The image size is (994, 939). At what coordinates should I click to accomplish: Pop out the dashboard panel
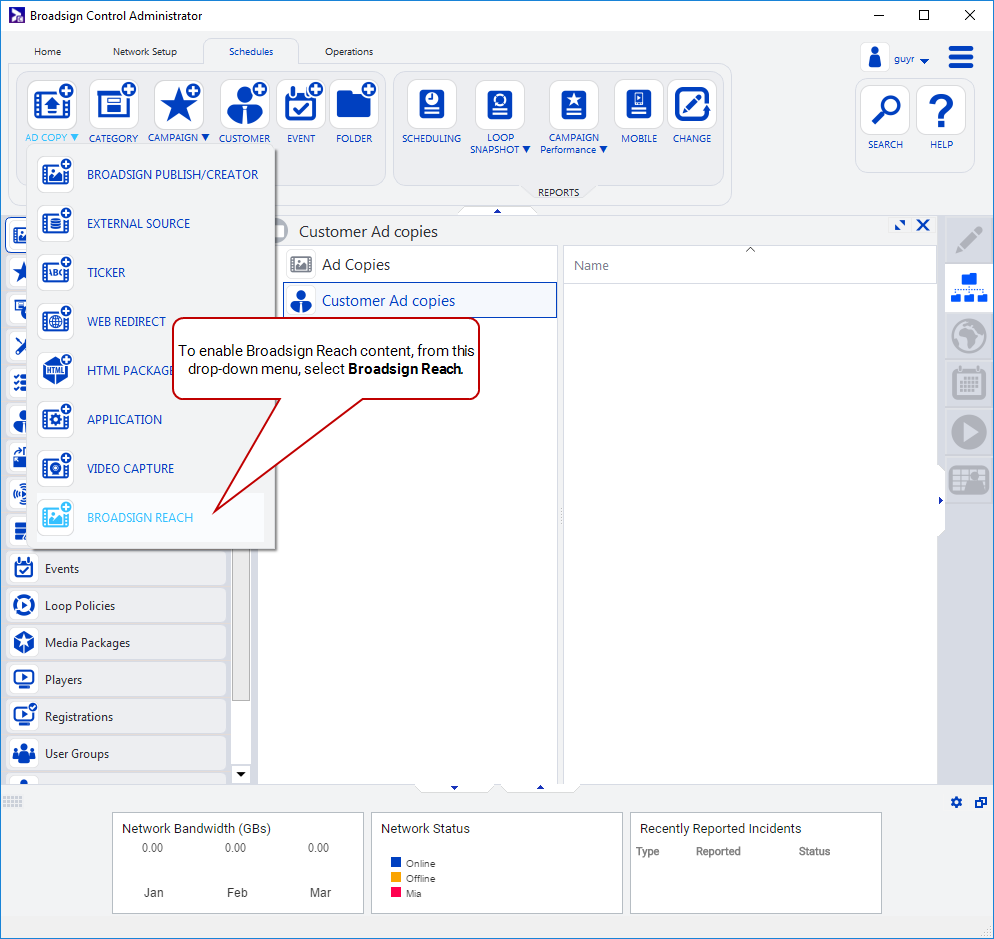coord(981,803)
